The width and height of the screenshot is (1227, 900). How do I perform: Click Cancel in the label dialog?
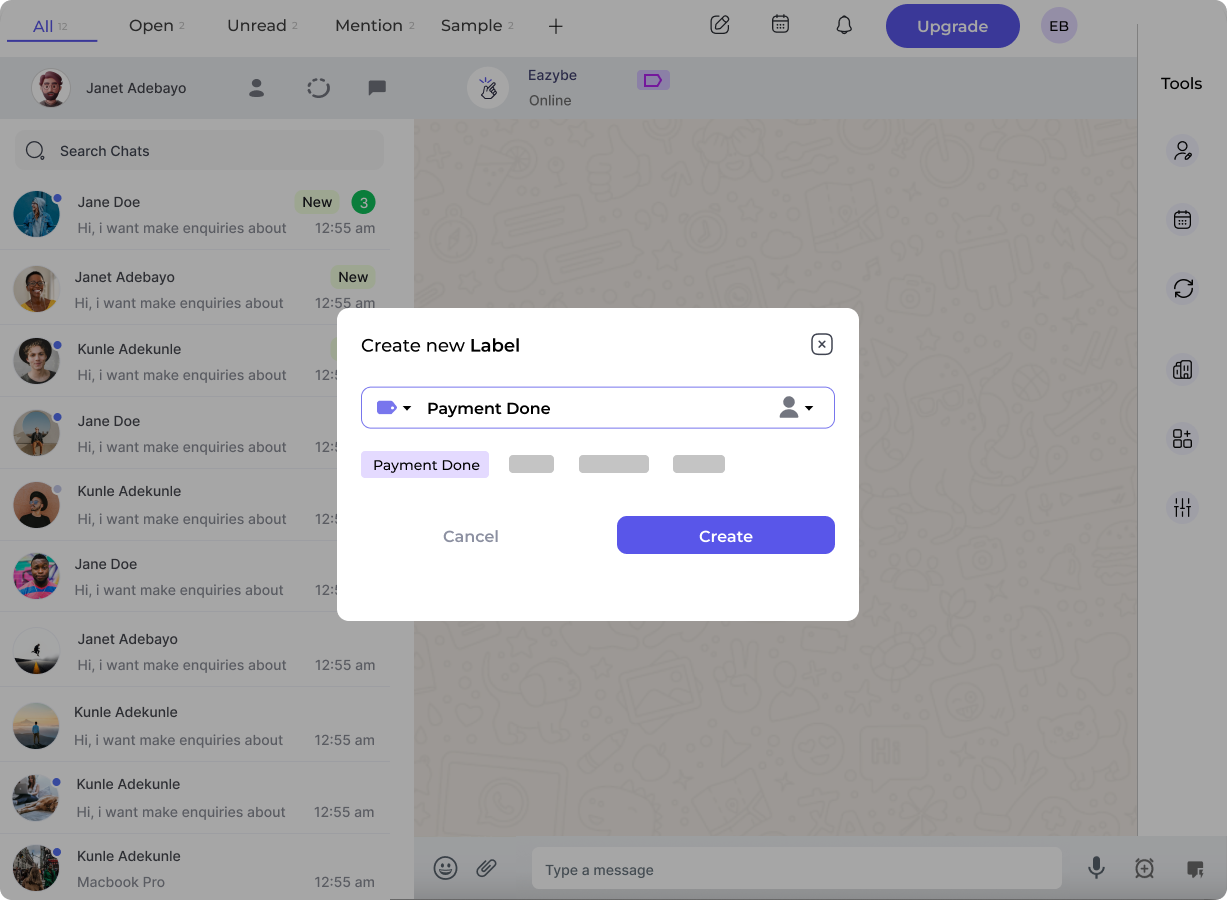(471, 536)
